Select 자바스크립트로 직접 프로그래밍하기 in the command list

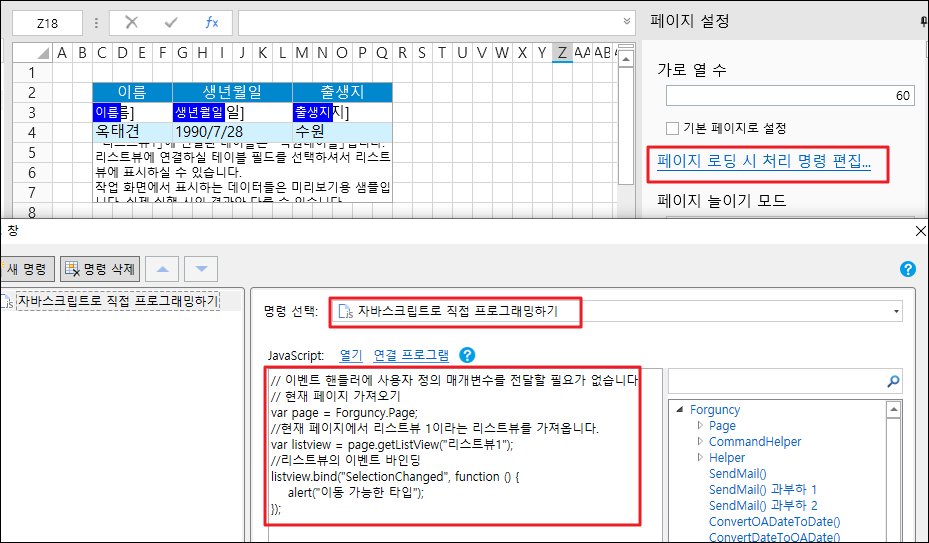118,301
